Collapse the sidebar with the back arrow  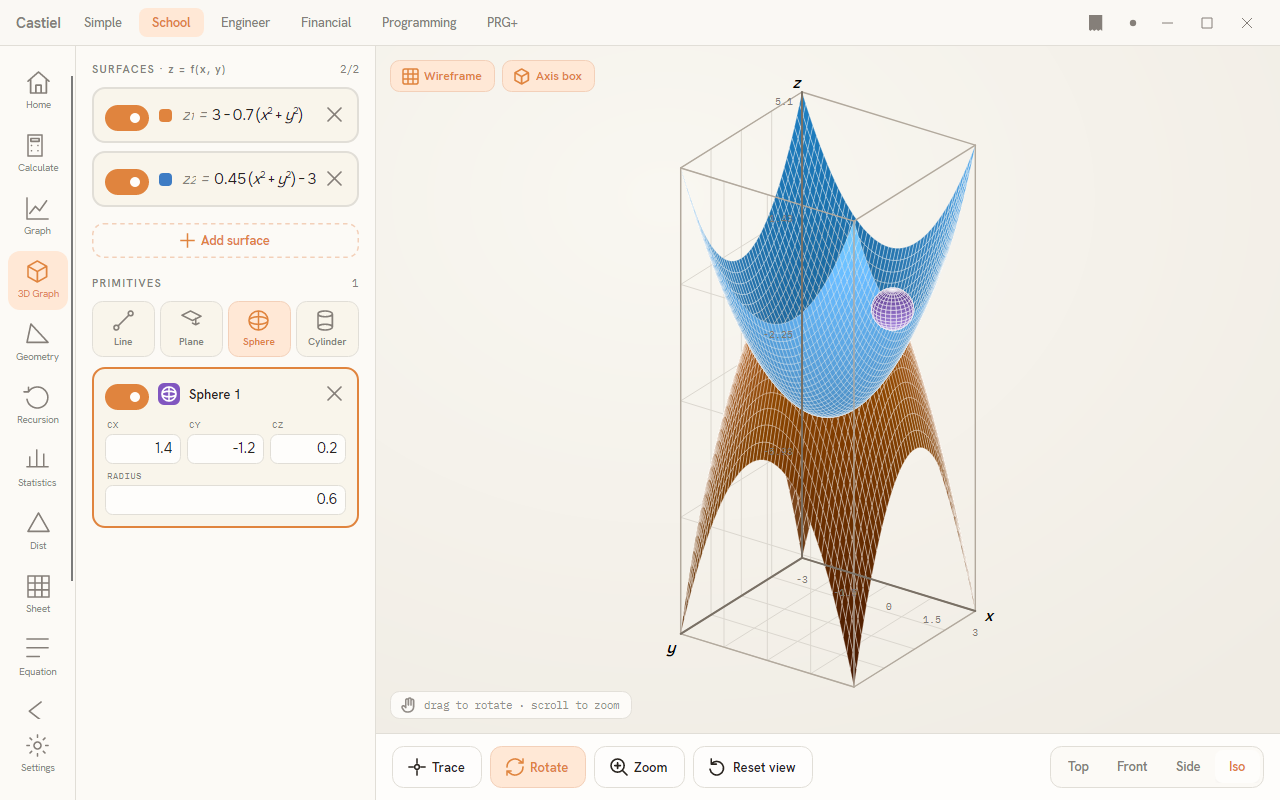click(35, 710)
